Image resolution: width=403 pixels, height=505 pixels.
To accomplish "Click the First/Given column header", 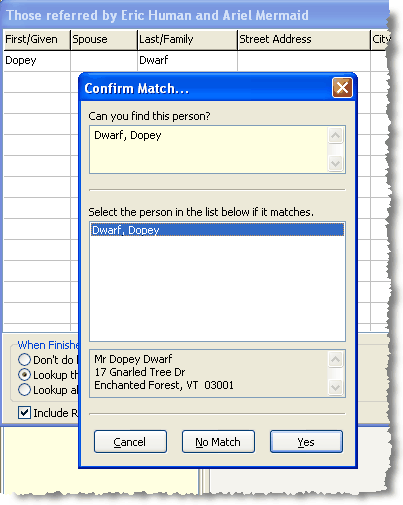I will [x=37, y=40].
